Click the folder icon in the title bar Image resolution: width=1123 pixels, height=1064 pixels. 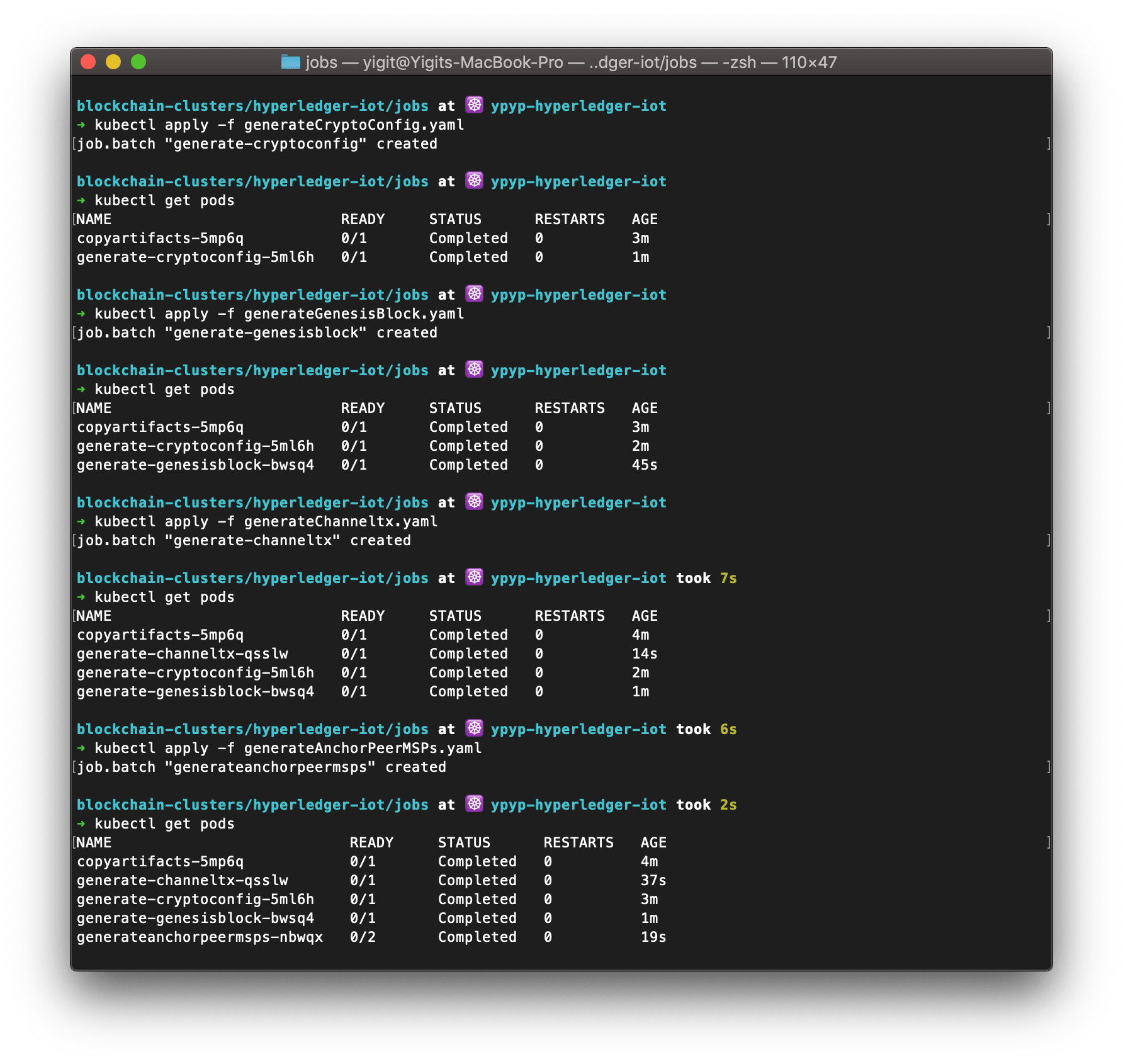(x=290, y=62)
